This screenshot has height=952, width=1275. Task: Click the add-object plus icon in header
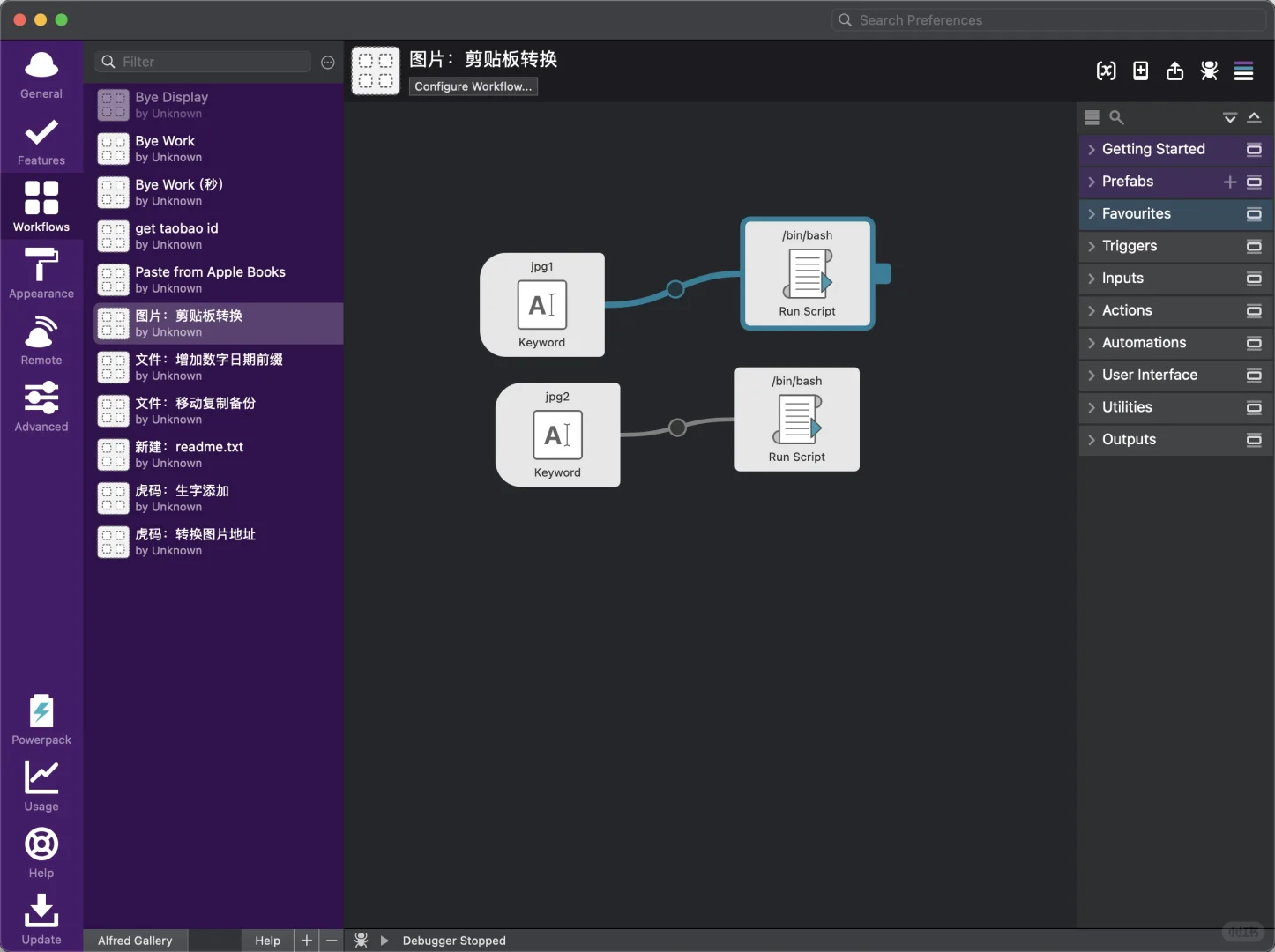click(x=1140, y=71)
